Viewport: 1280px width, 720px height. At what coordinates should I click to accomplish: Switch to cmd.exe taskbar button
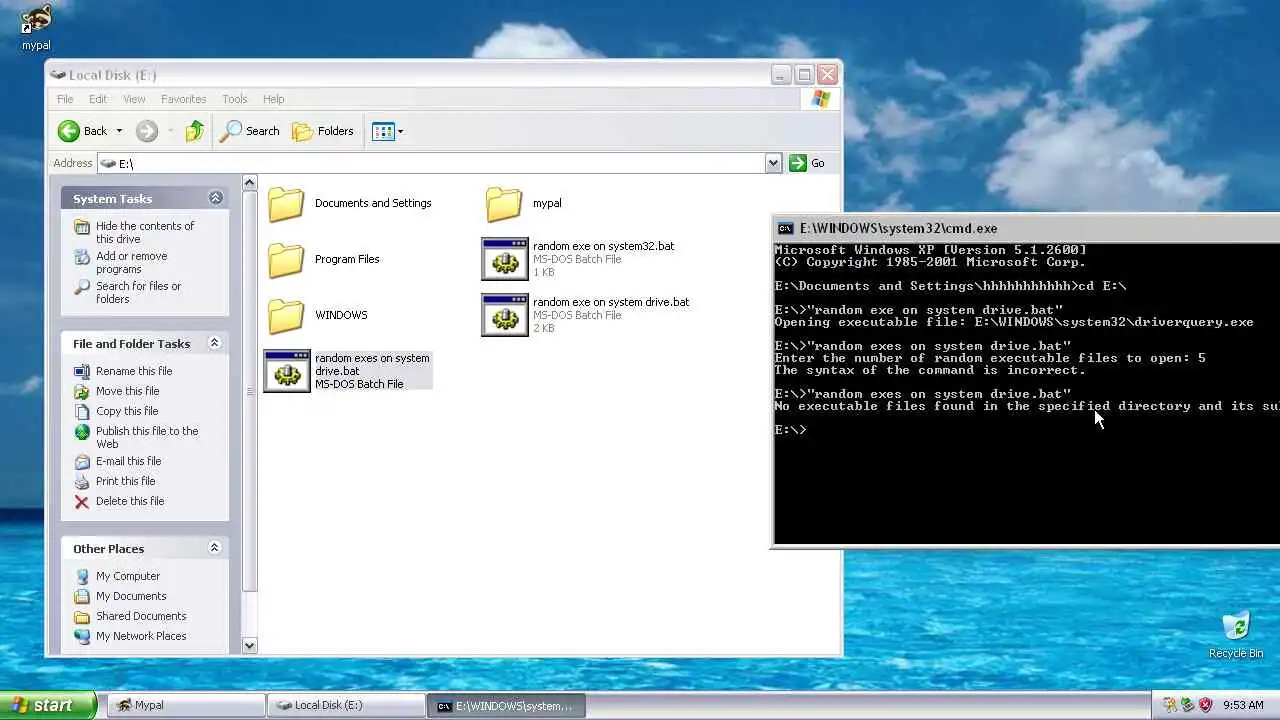click(x=506, y=705)
